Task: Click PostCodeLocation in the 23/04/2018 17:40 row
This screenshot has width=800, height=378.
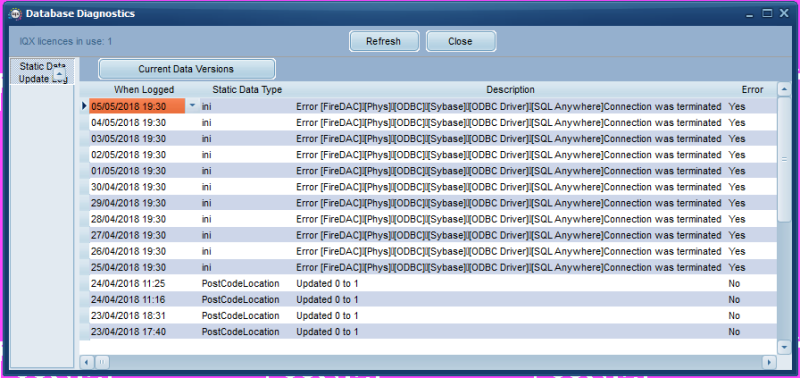Action: (240, 332)
